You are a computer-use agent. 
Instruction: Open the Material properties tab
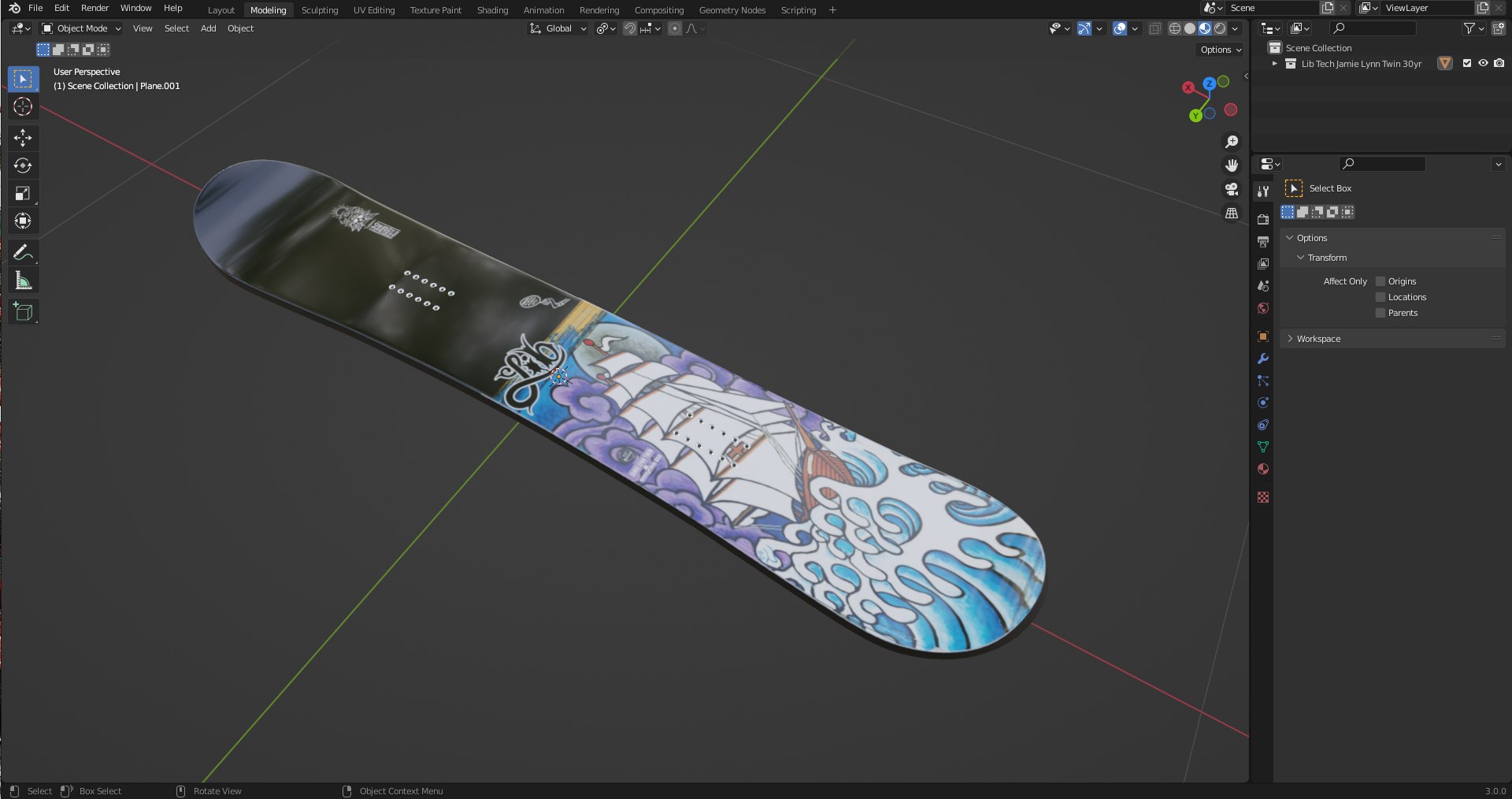coord(1263,469)
